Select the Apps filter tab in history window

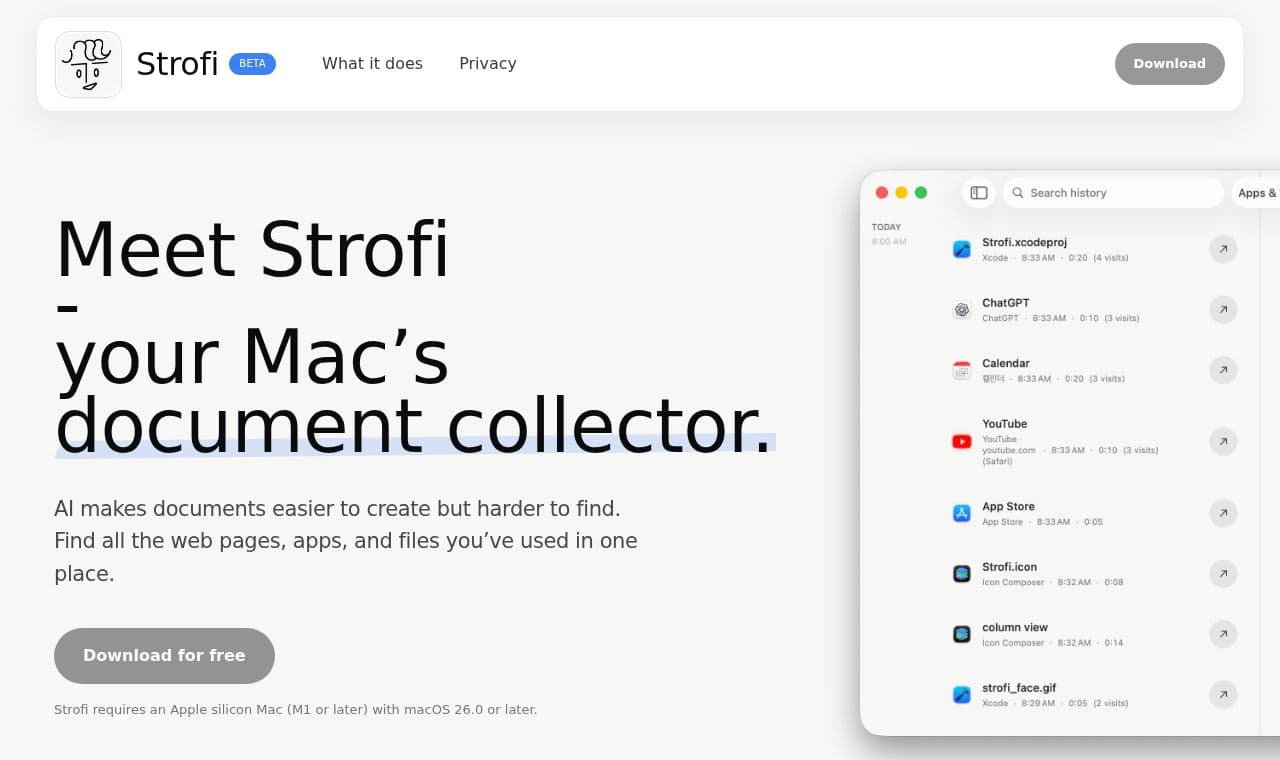click(x=1257, y=193)
